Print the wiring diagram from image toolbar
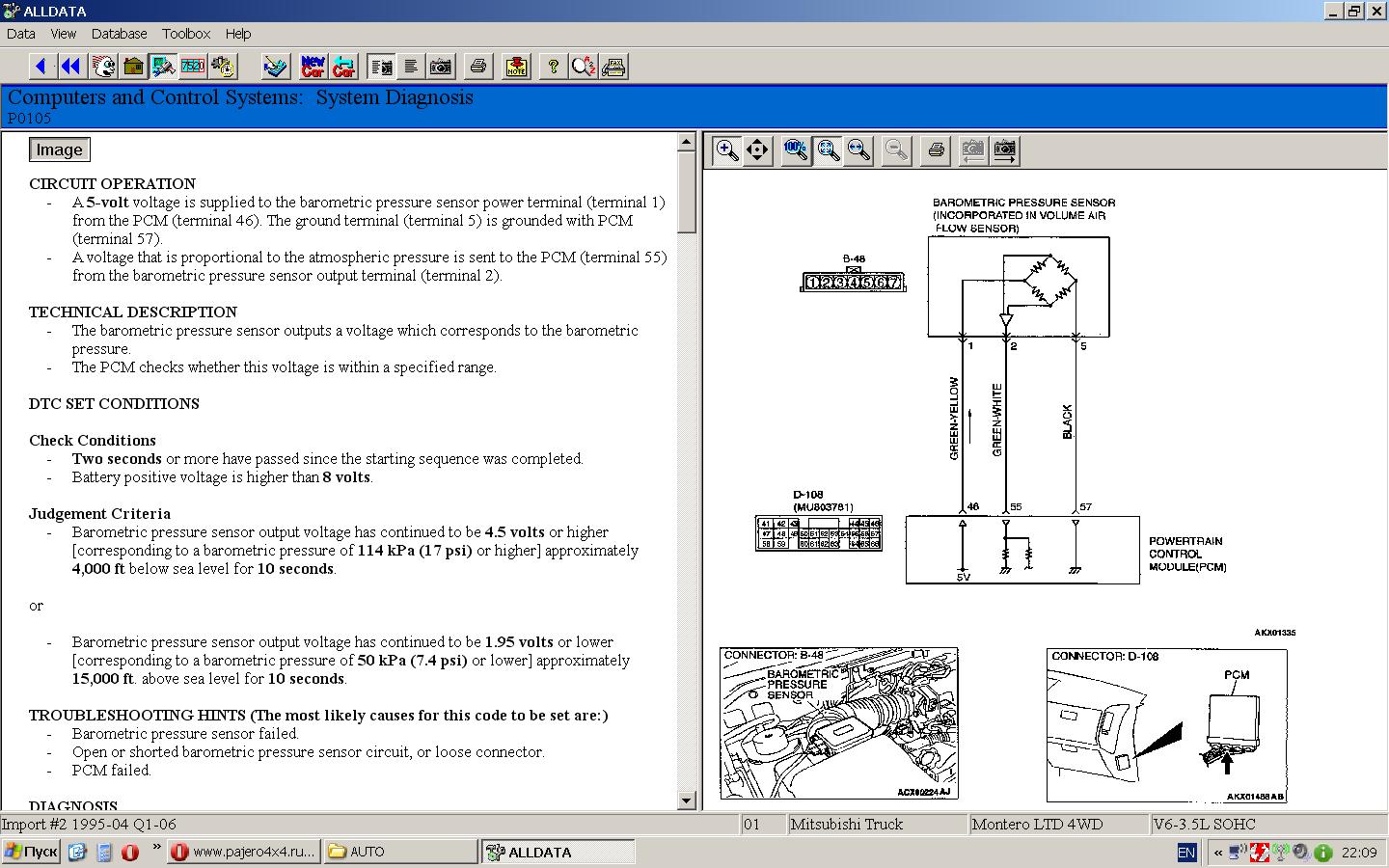 (935, 150)
